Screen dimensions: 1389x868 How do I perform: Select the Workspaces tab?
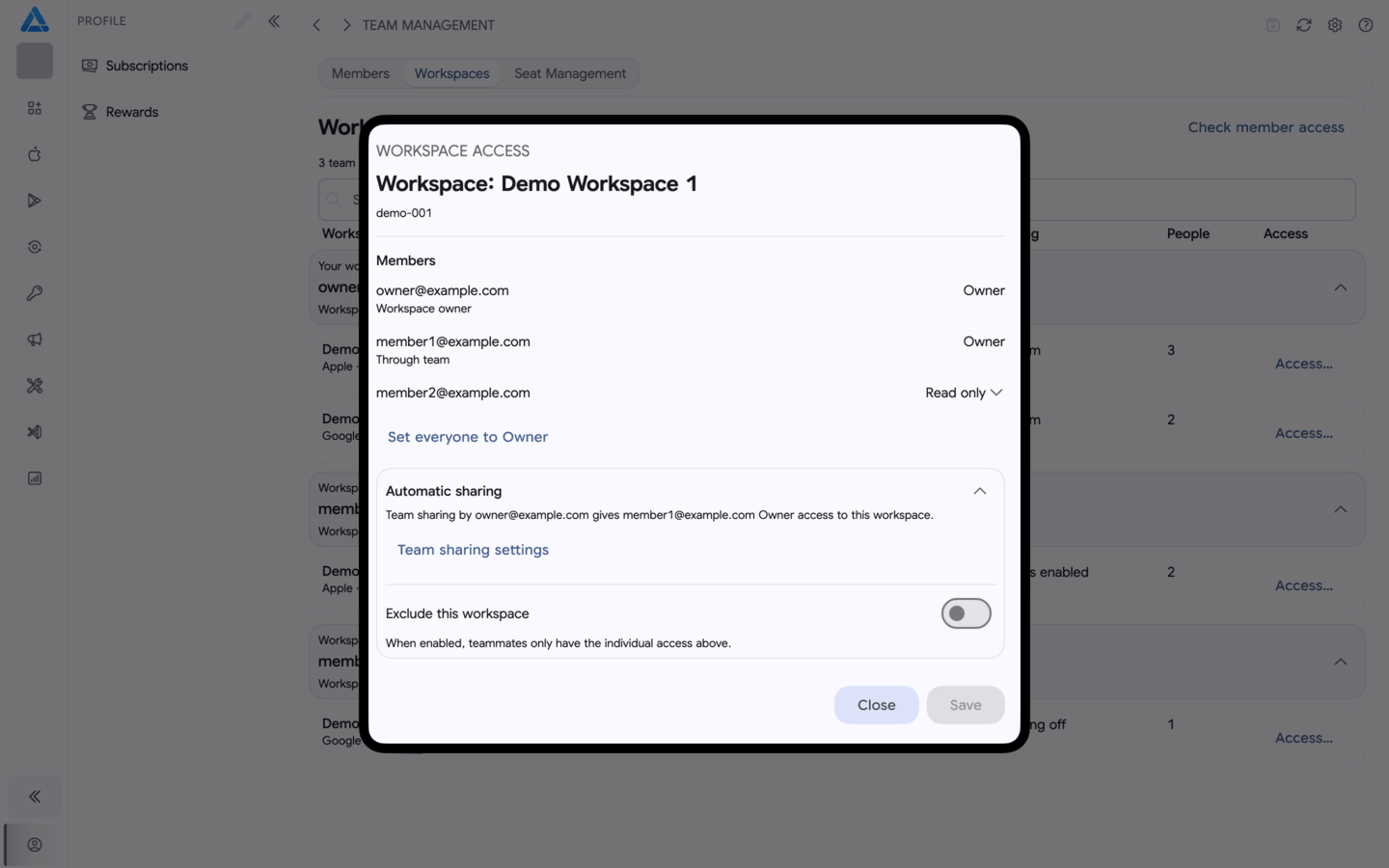click(x=452, y=73)
